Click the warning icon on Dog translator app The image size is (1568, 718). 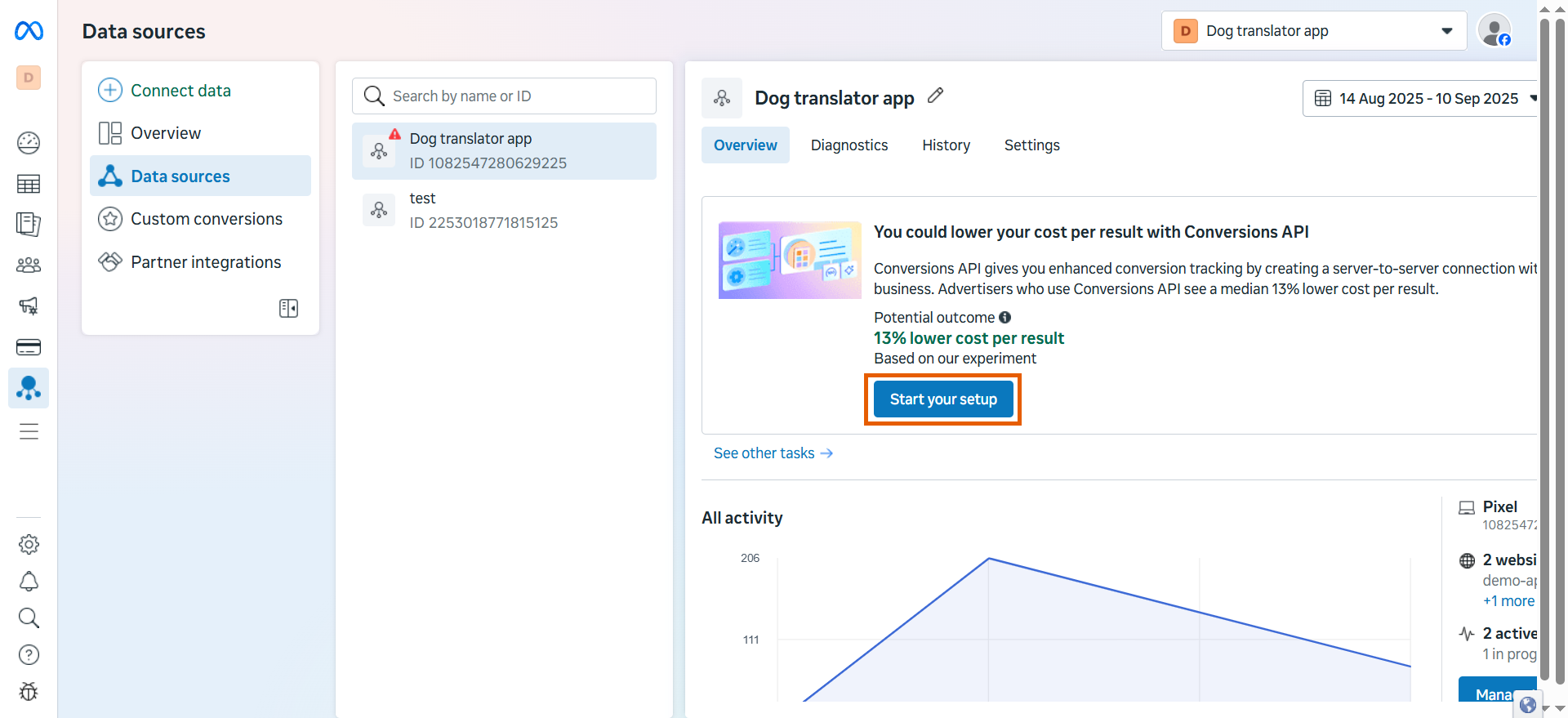[x=395, y=134]
